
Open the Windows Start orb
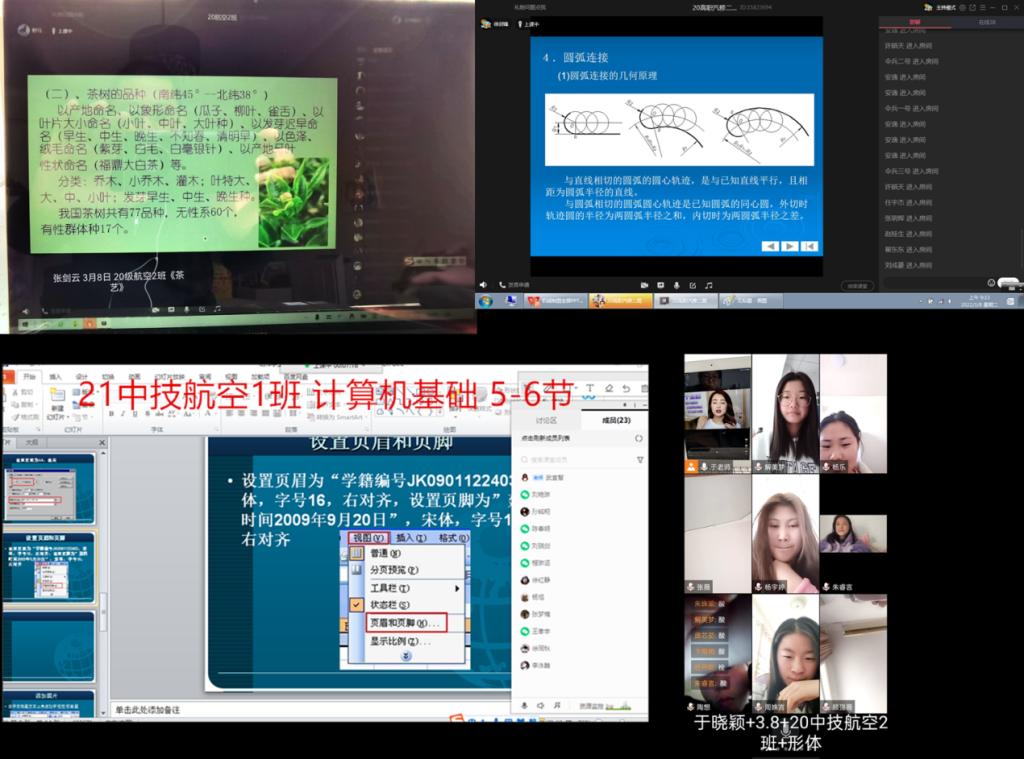486,301
